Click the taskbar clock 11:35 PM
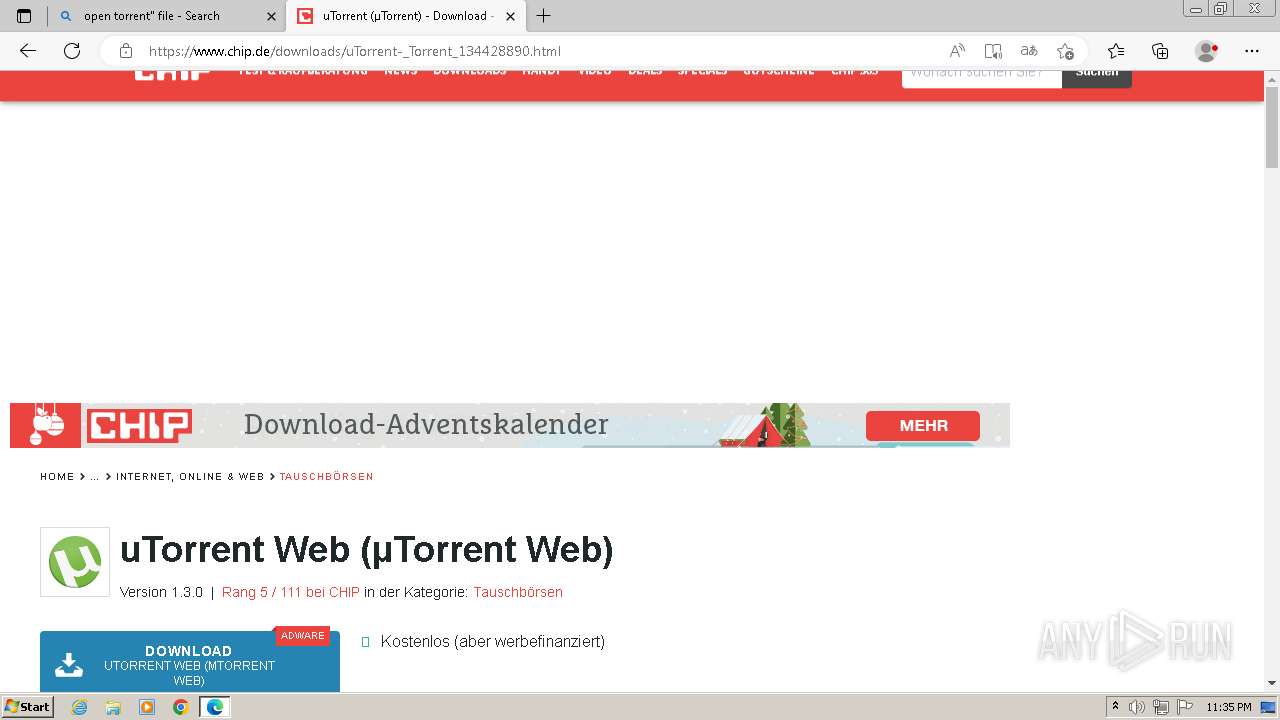Viewport: 1280px width, 720px height. (1229, 707)
